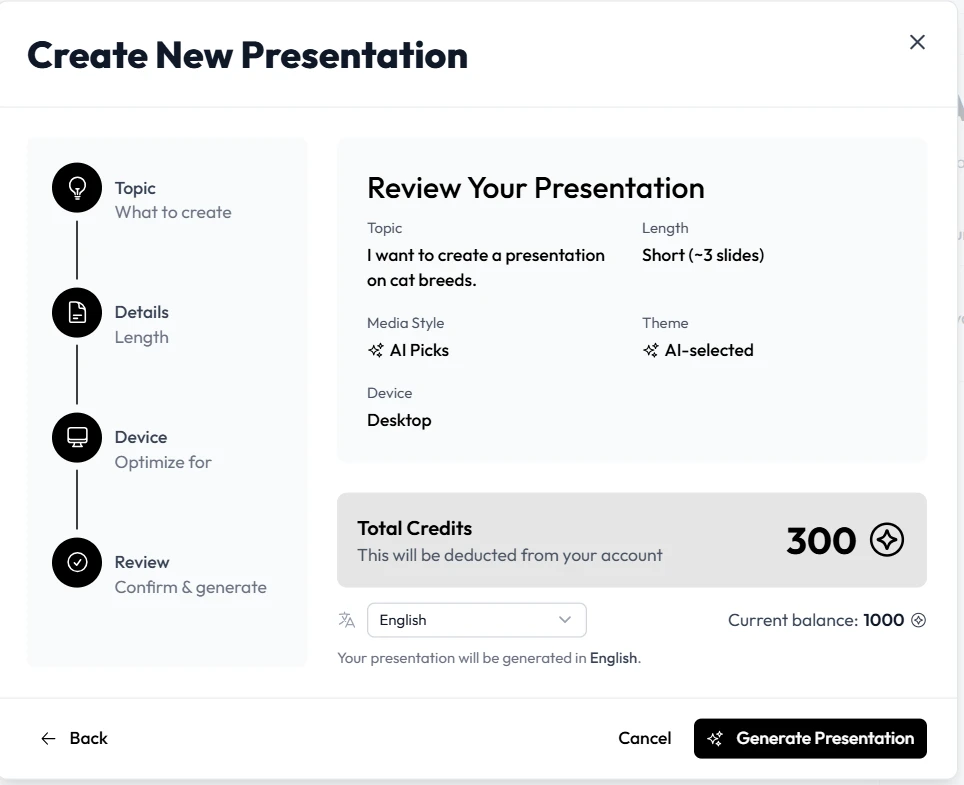Cancel the presentation creation

click(644, 738)
